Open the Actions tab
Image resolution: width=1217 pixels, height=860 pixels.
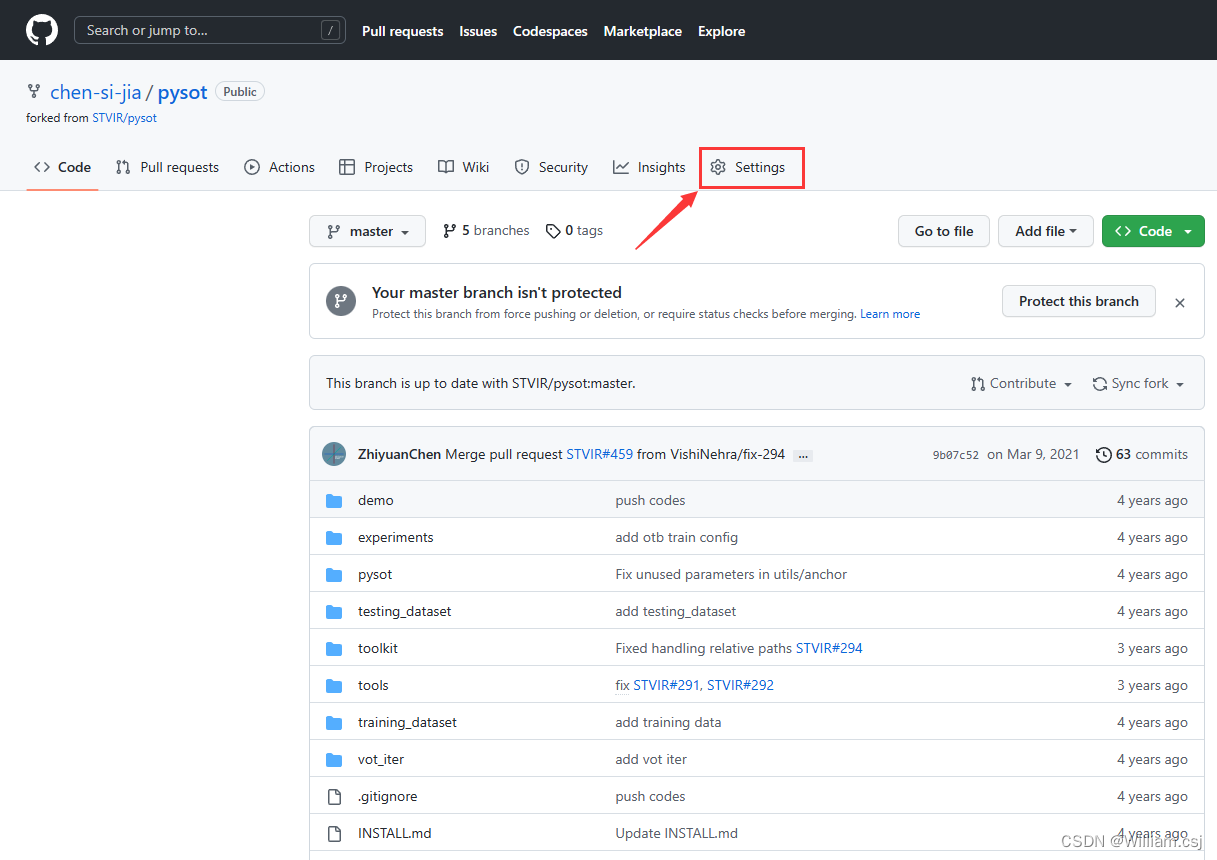[279, 167]
